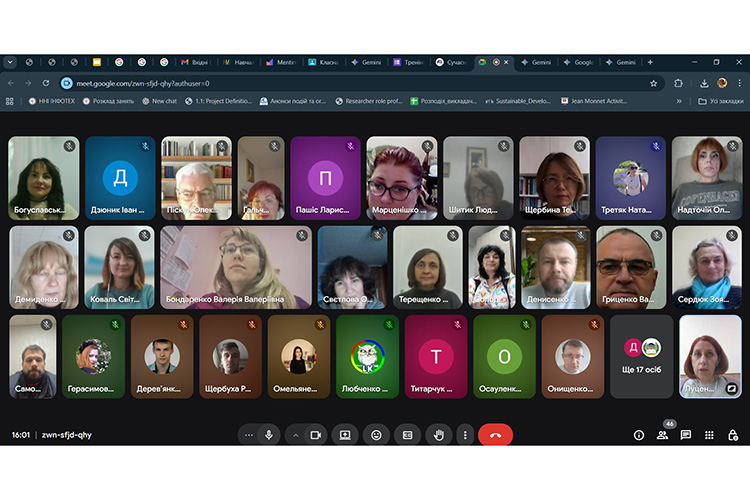Open meeting details info icon
The height and width of the screenshot is (500, 750).
pos(639,435)
